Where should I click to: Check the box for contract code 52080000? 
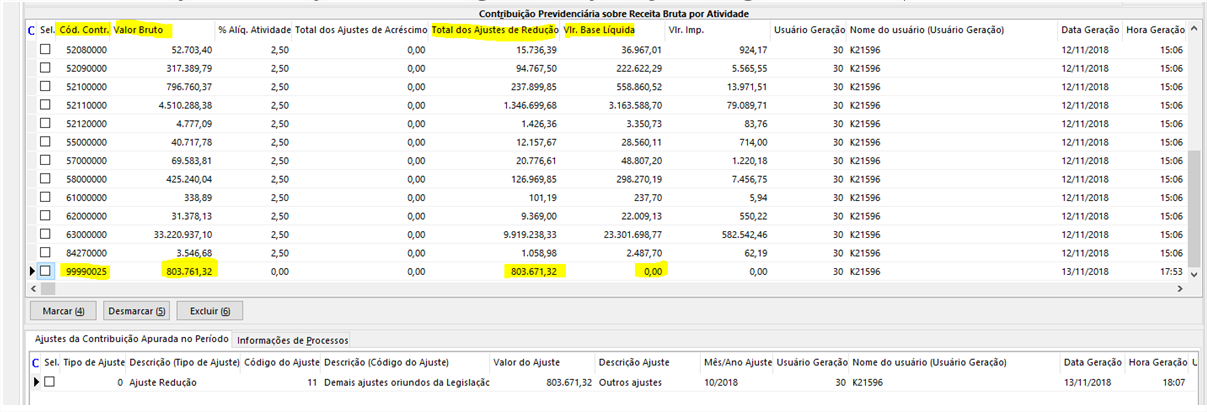(45, 49)
